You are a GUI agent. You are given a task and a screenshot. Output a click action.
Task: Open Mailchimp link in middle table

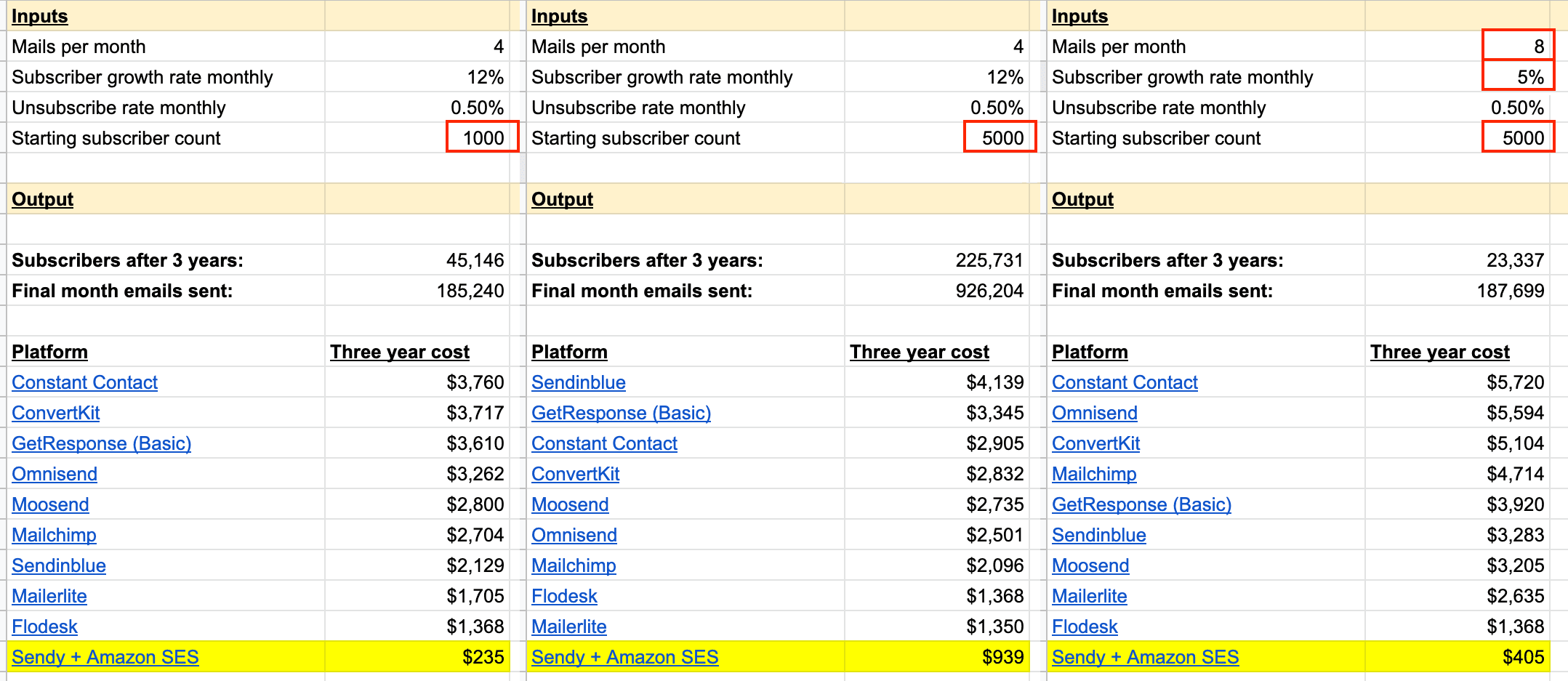coord(574,565)
